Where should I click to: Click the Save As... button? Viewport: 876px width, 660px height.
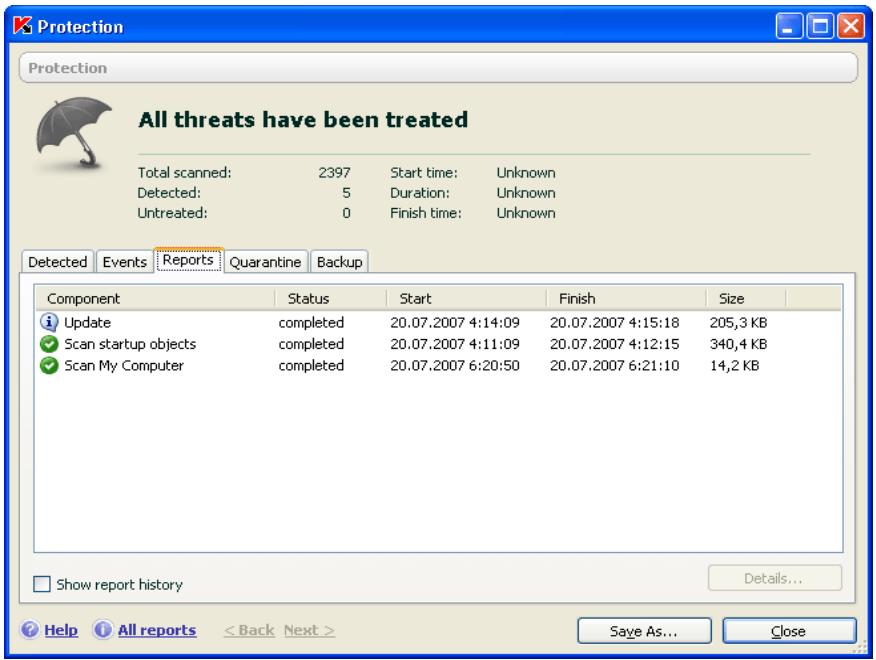coord(644,631)
